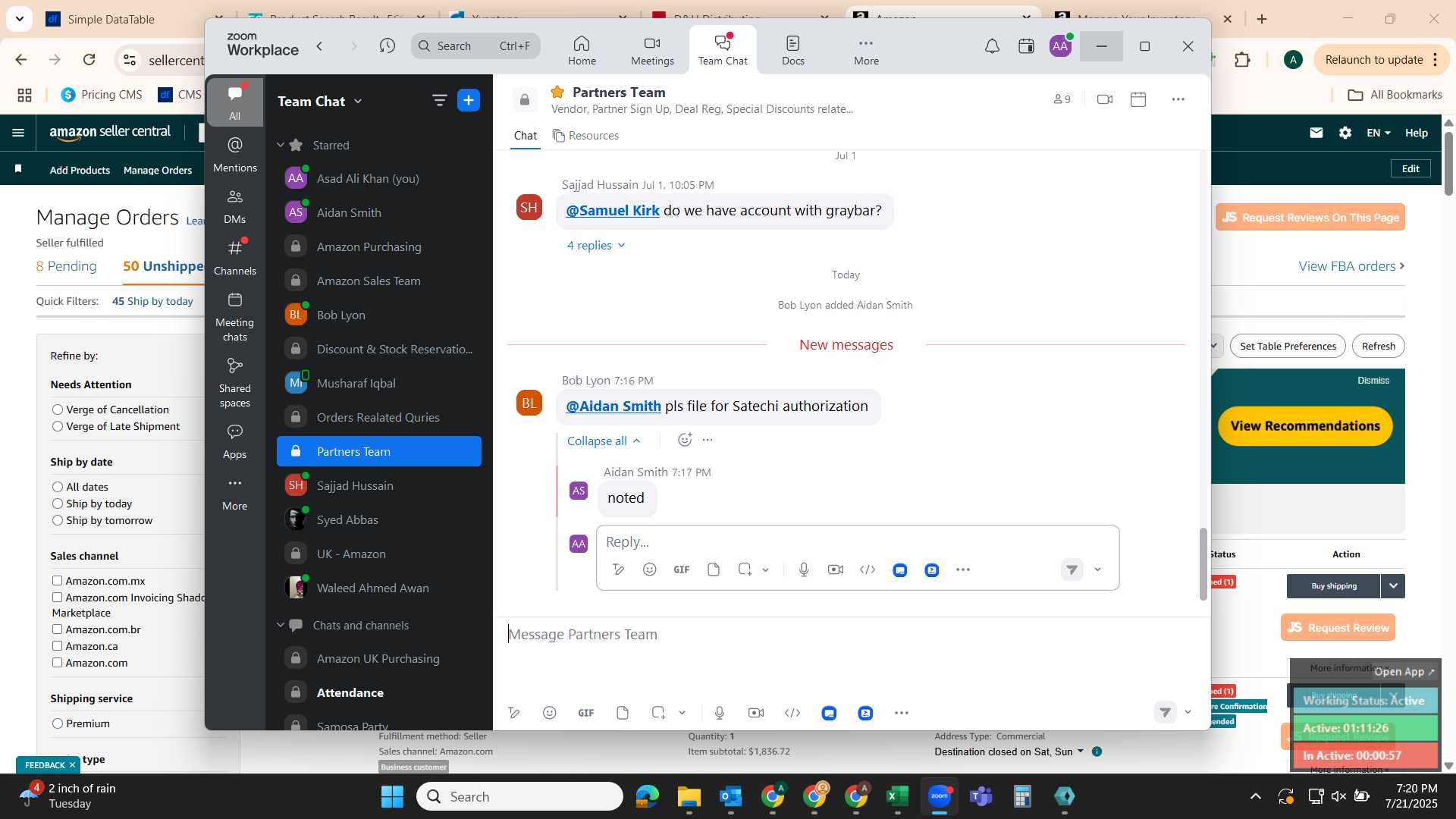Insert emoji in main message toolbar
1456x819 pixels.
click(550, 713)
